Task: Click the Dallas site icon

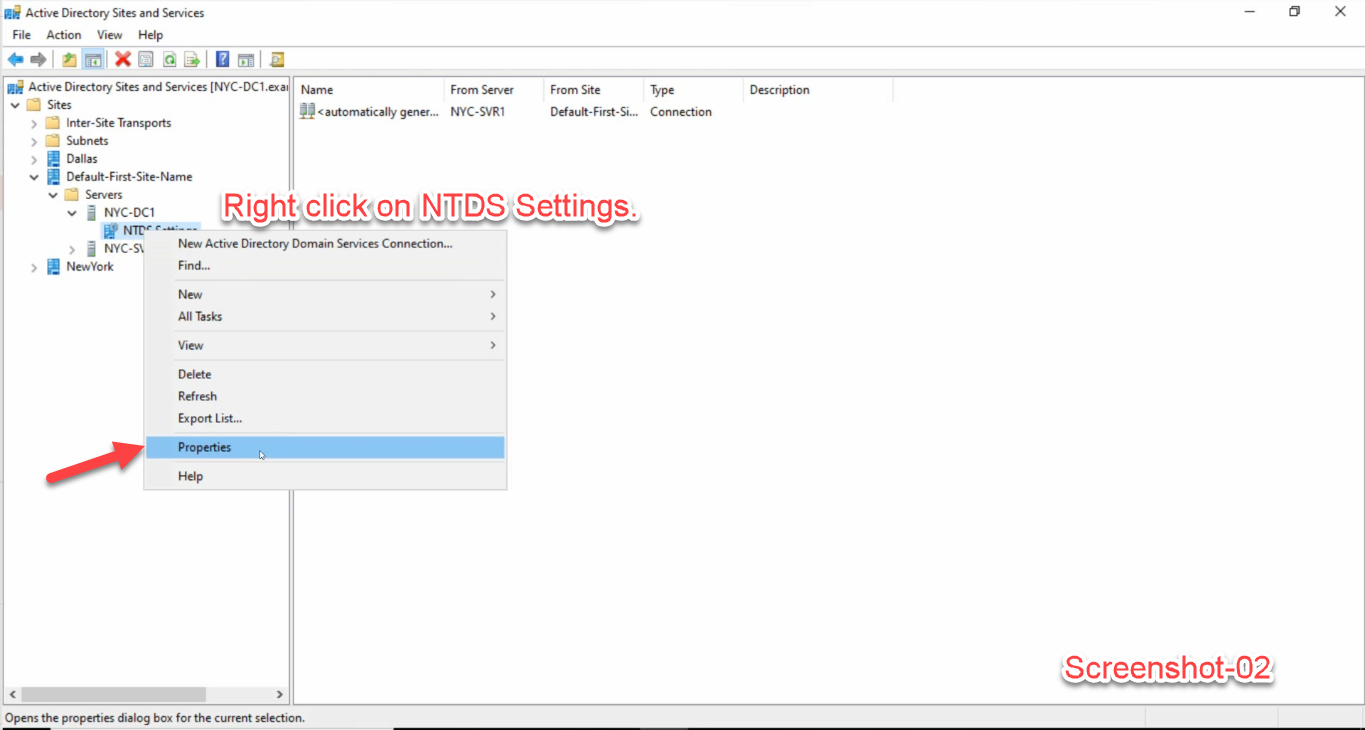Action: click(54, 159)
